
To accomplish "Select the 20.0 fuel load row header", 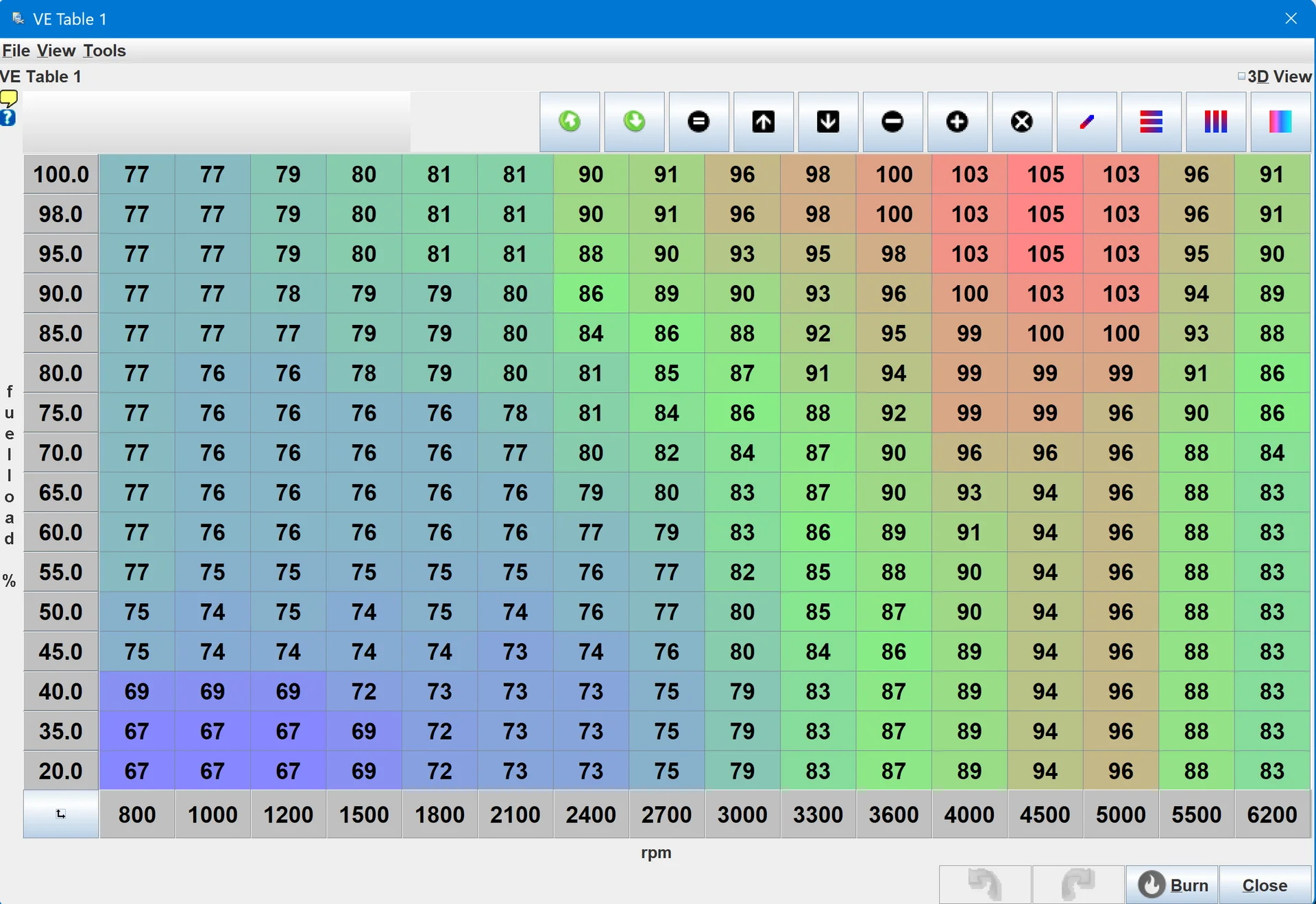I will tap(61, 770).
